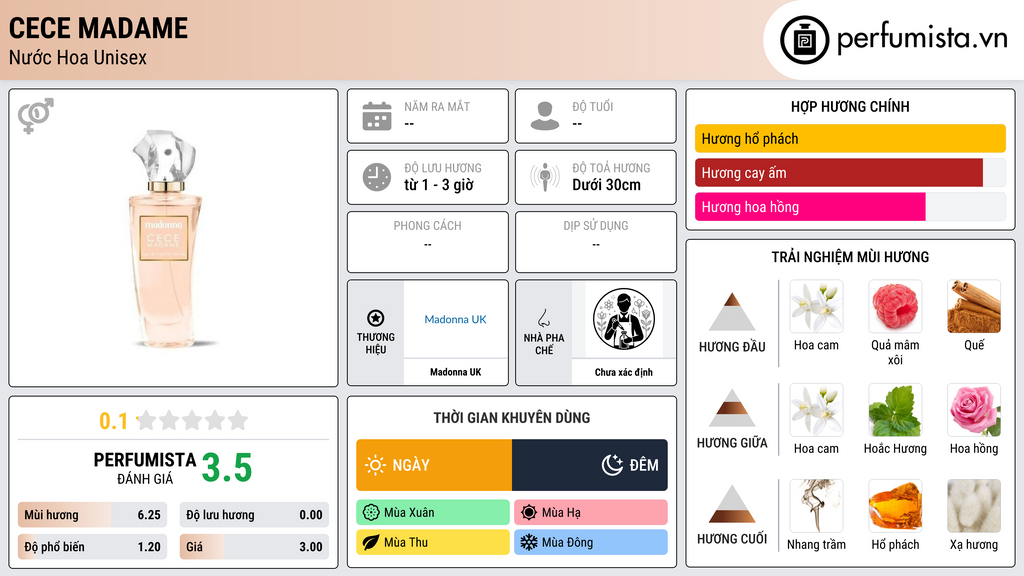1024x576 pixels.
Task: Click the 'Dưới 30cm' value
Action: pyautogui.click(x=607, y=185)
